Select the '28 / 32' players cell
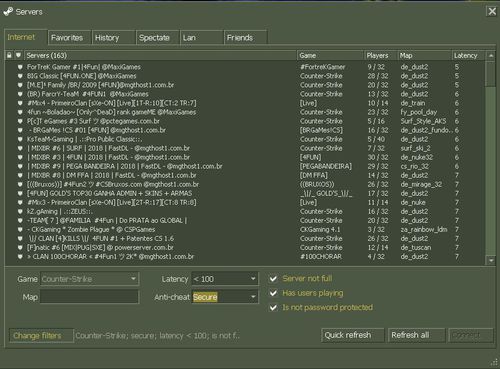The height and width of the screenshot is (369, 500). (378, 76)
